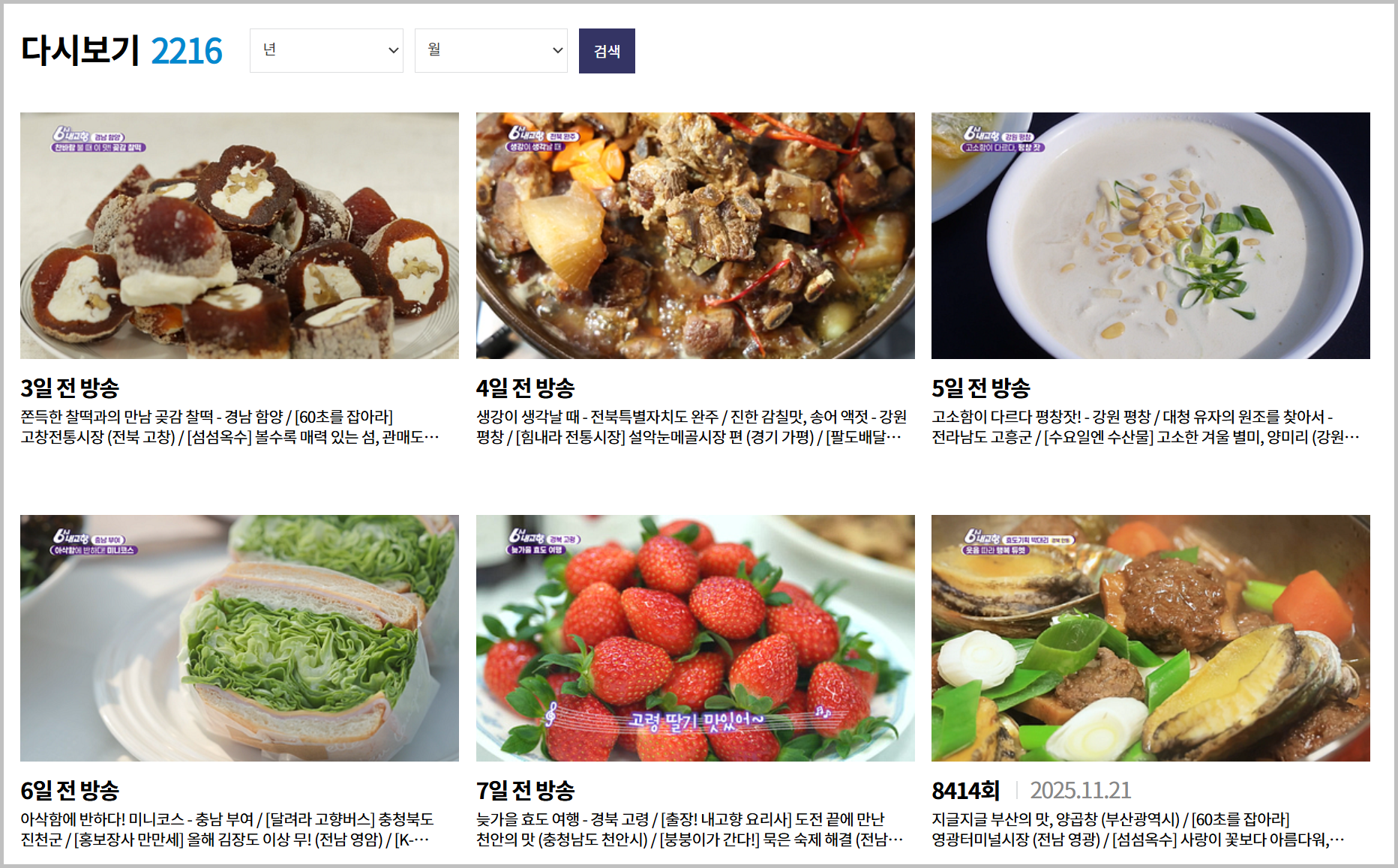Viewport: 1398px width, 868px height.
Task: Open episode 8414회 title link
Action: (966, 791)
